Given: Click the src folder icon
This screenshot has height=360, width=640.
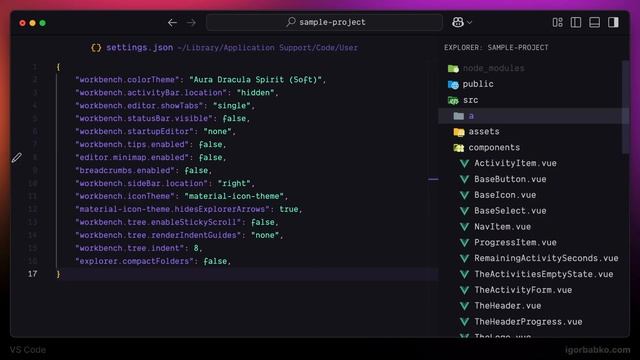Looking at the screenshot, I should [453, 100].
